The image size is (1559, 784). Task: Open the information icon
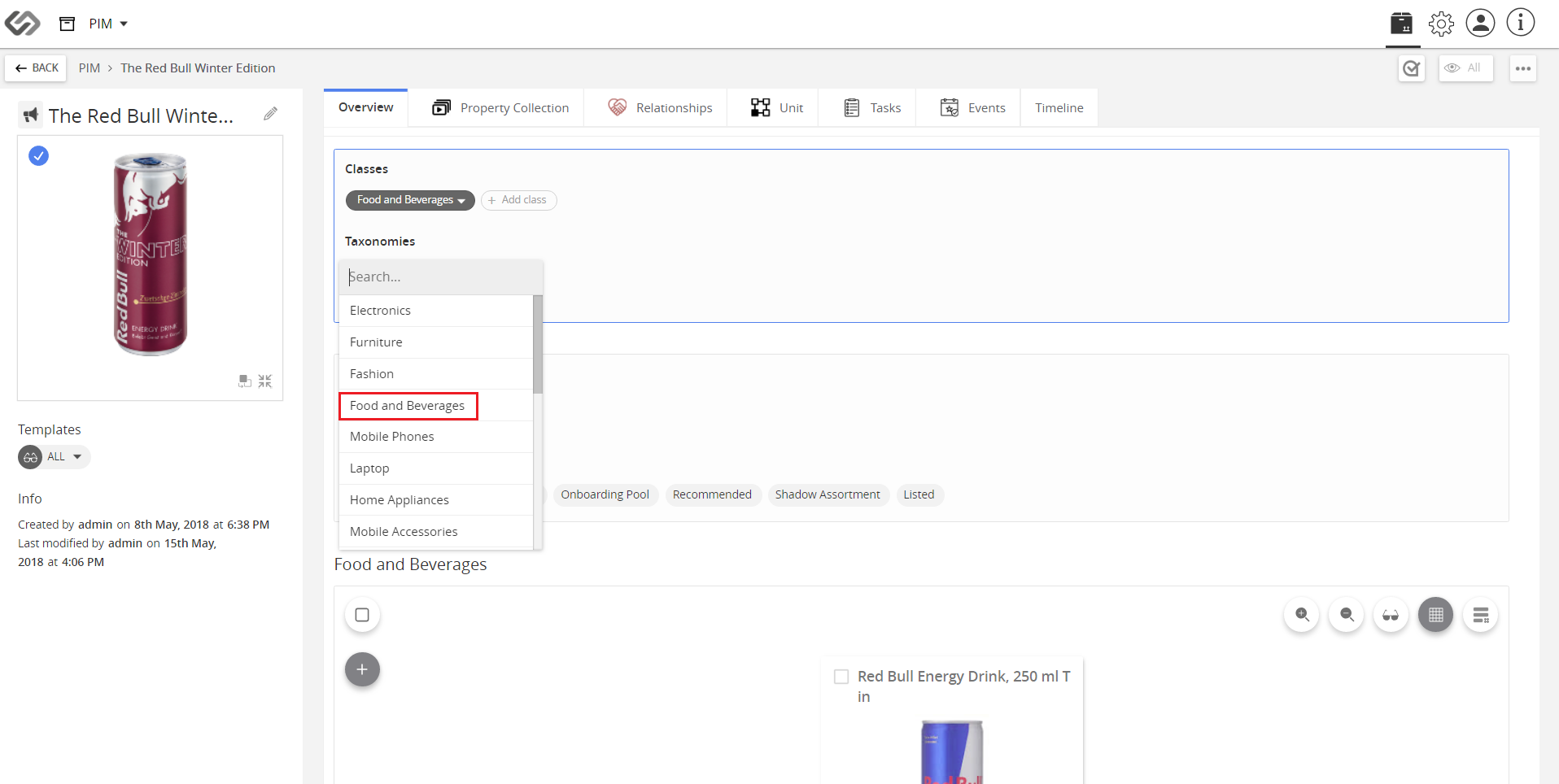(1520, 23)
